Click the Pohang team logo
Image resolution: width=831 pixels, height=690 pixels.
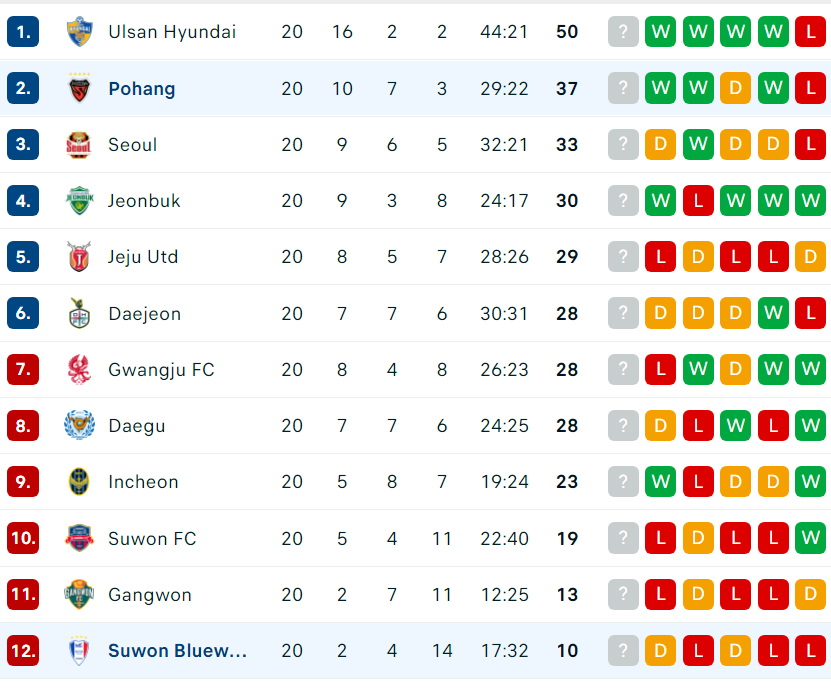click(79, 88)
